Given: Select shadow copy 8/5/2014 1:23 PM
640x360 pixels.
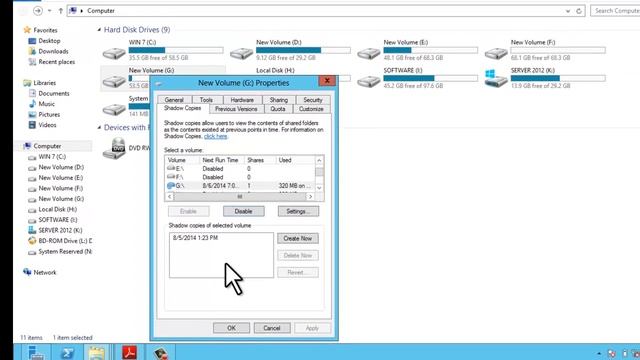Looking at the screenshot, I should [x=195, y=238].
